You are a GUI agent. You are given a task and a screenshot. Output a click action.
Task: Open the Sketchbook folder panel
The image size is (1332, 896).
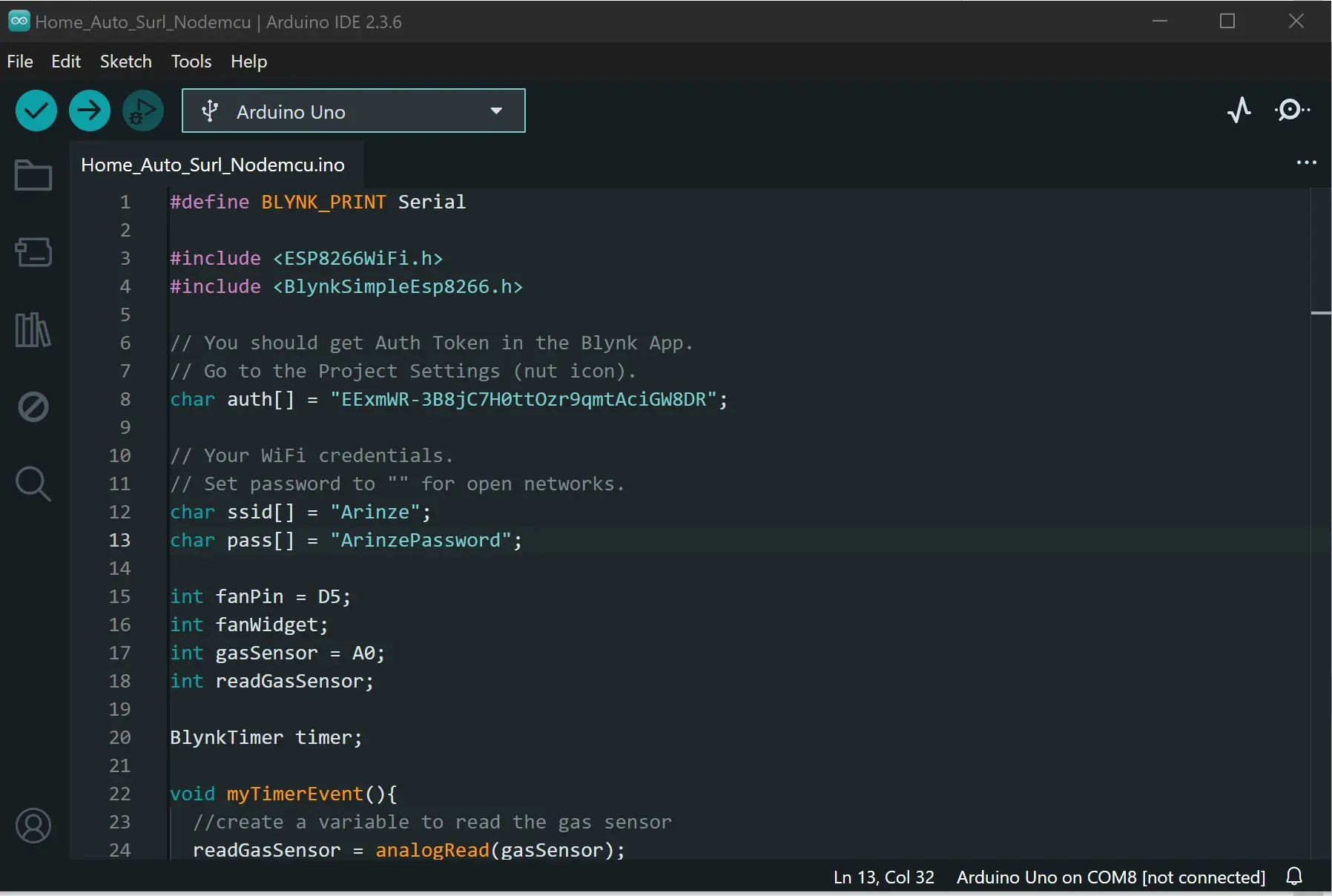[33, 176]
